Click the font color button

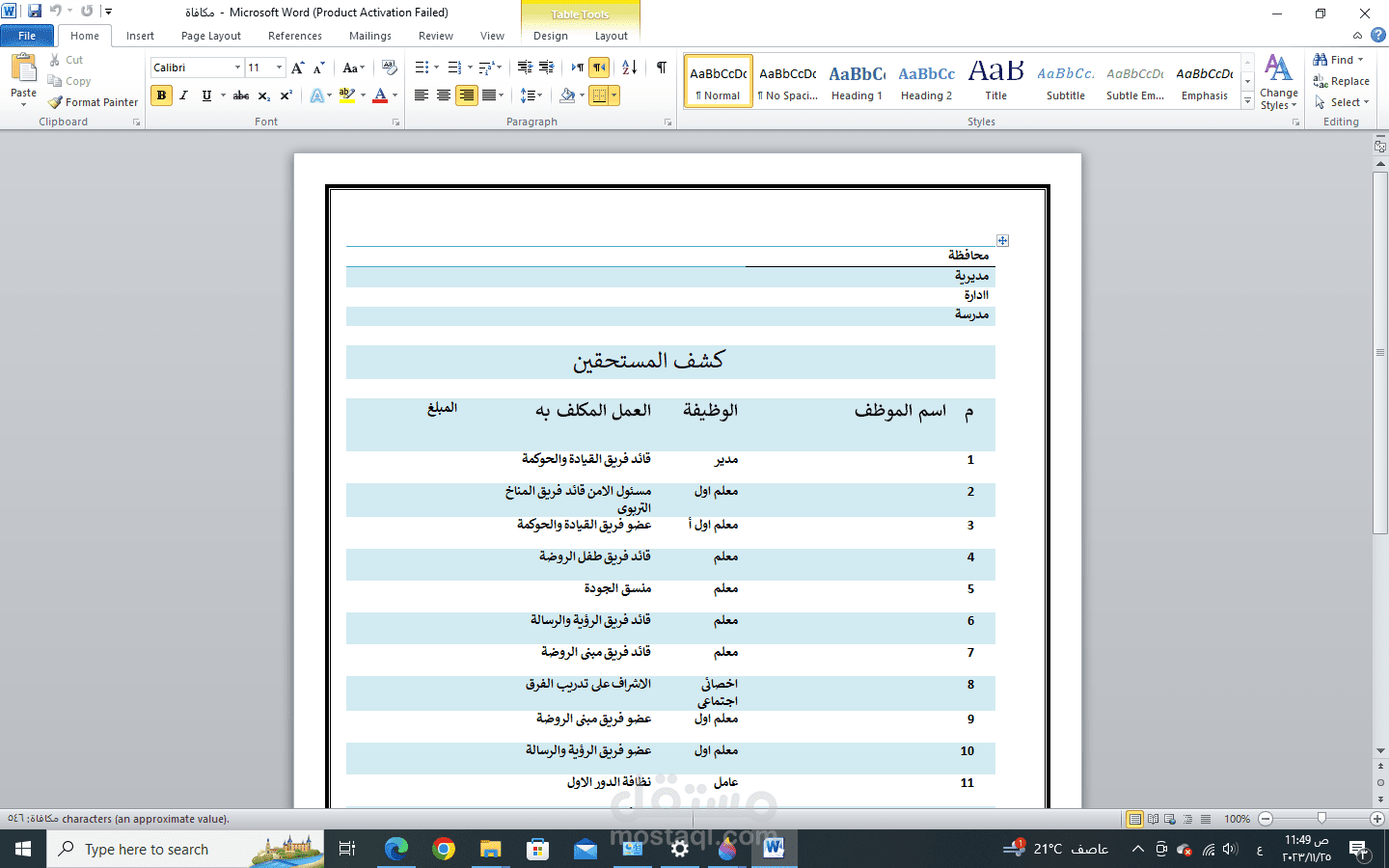(380, 95)
